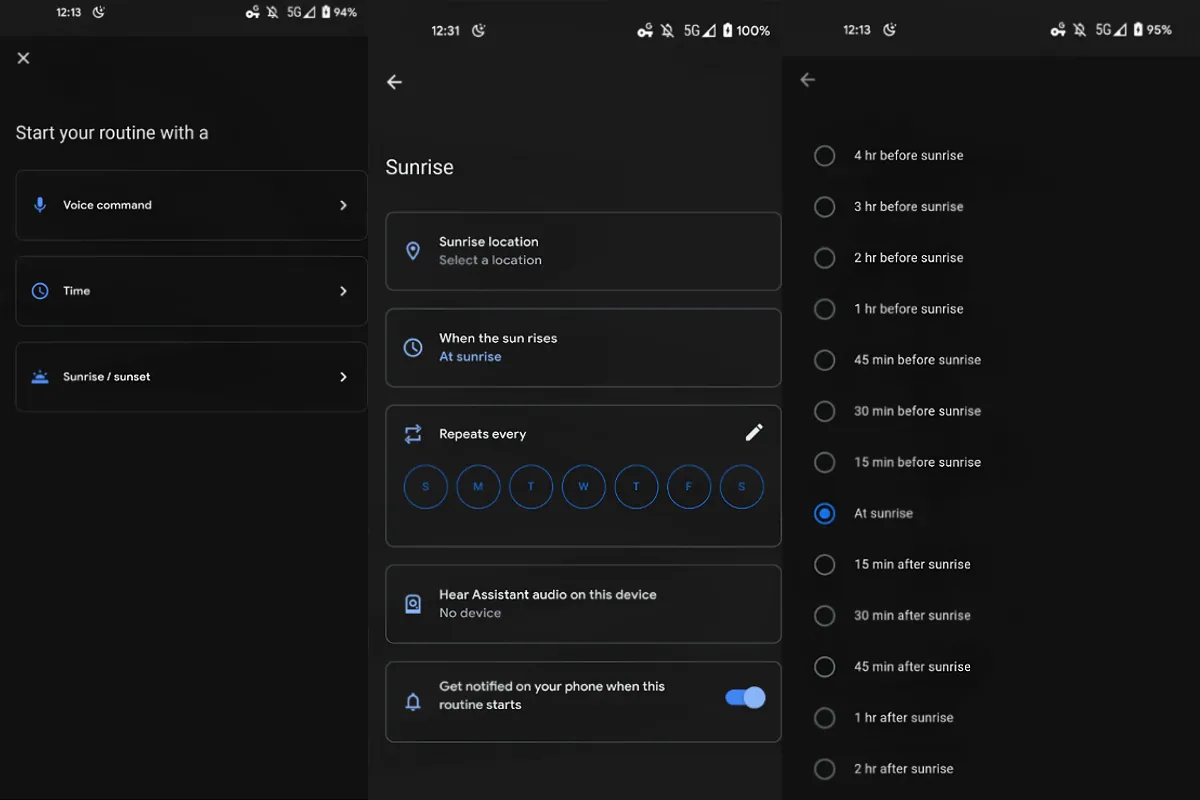
Task: Tap the repeat arrows icon
Action: (413, 434)
